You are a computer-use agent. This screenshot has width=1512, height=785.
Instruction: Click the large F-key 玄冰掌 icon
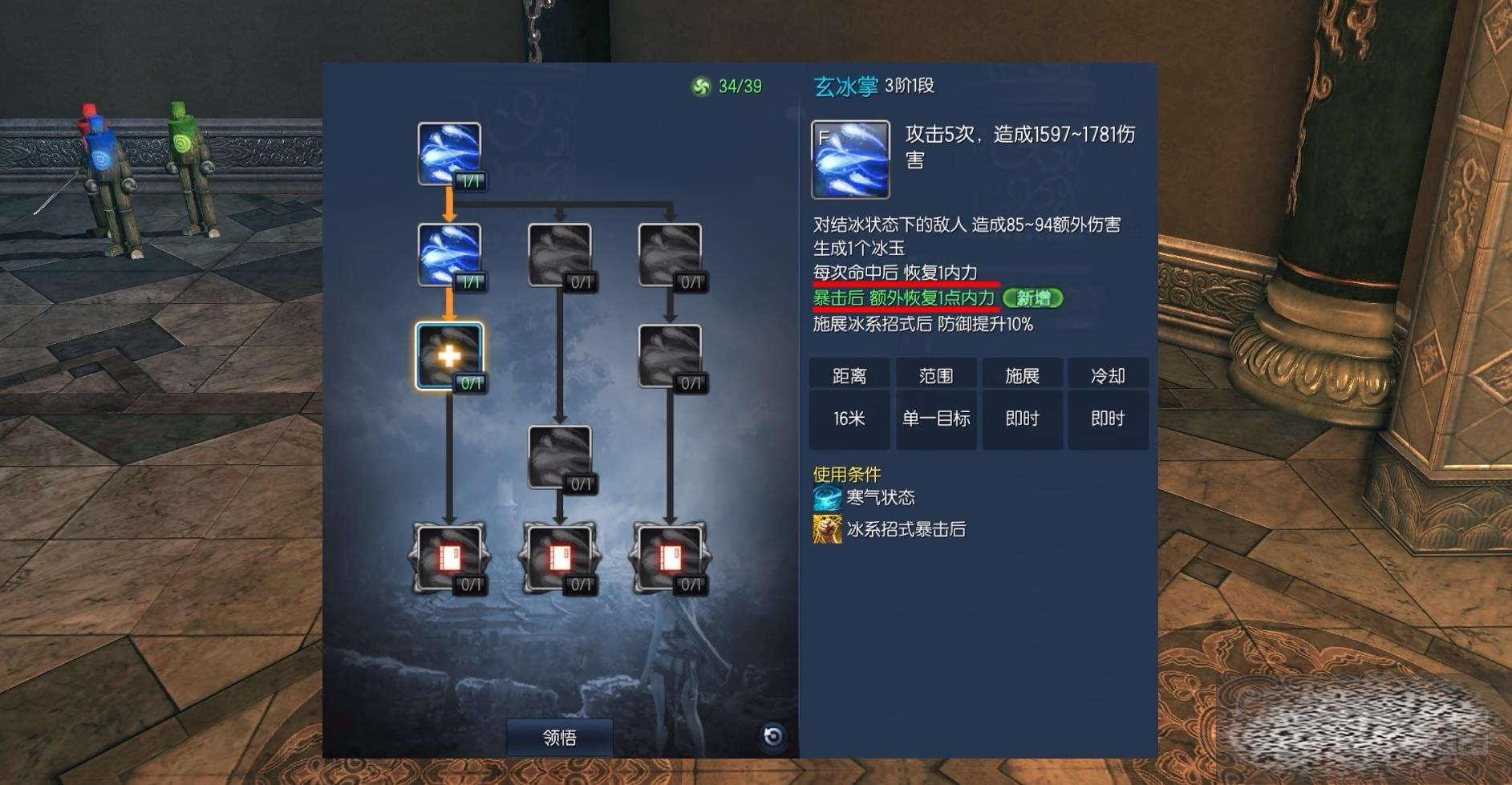[850, 160]
